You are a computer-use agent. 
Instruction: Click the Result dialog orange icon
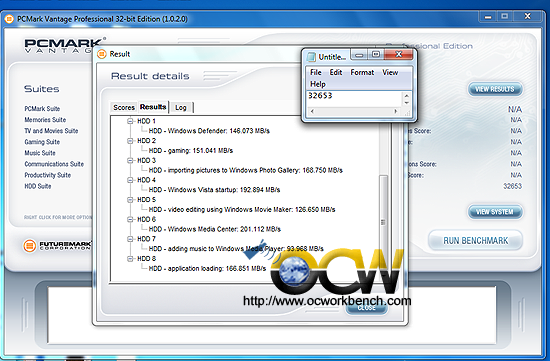coord(102,54)
